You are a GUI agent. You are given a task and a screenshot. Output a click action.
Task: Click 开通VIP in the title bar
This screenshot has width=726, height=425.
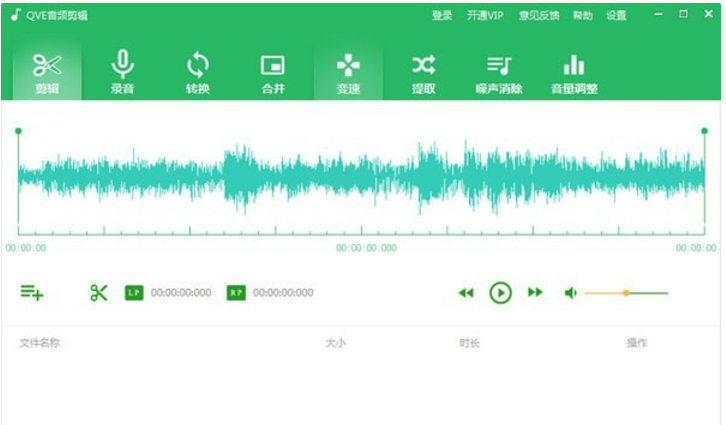click(485, 16)
